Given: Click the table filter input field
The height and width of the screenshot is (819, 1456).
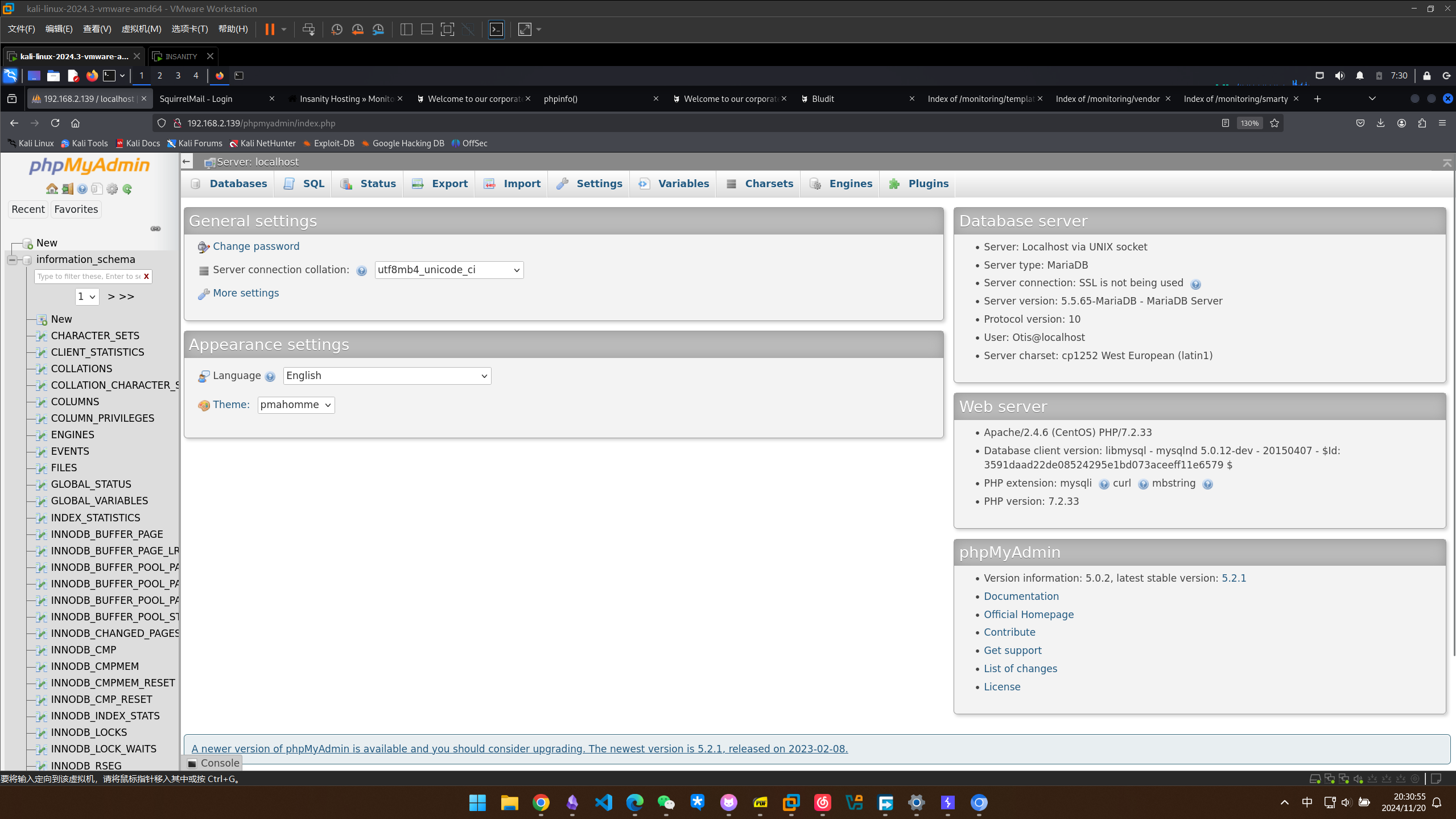Looking at the screenshot, I should [x=88, y=277].
